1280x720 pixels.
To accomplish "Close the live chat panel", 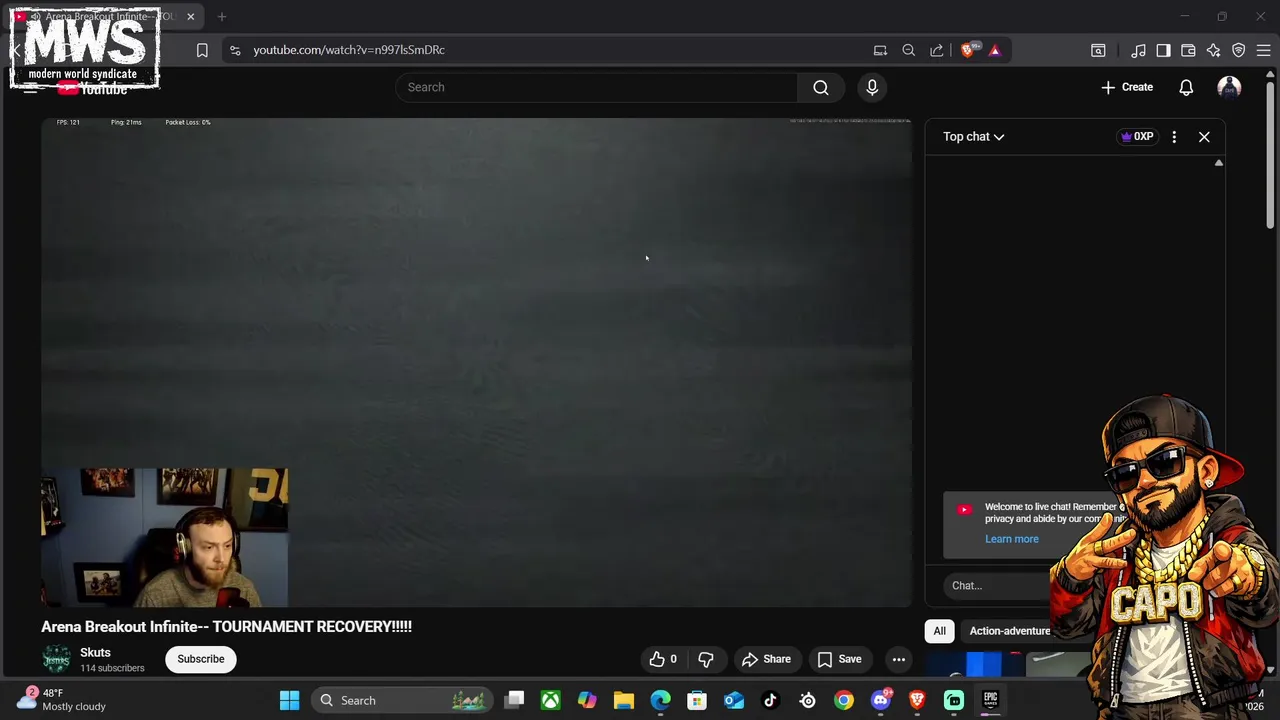I will tap(1204, 137).
